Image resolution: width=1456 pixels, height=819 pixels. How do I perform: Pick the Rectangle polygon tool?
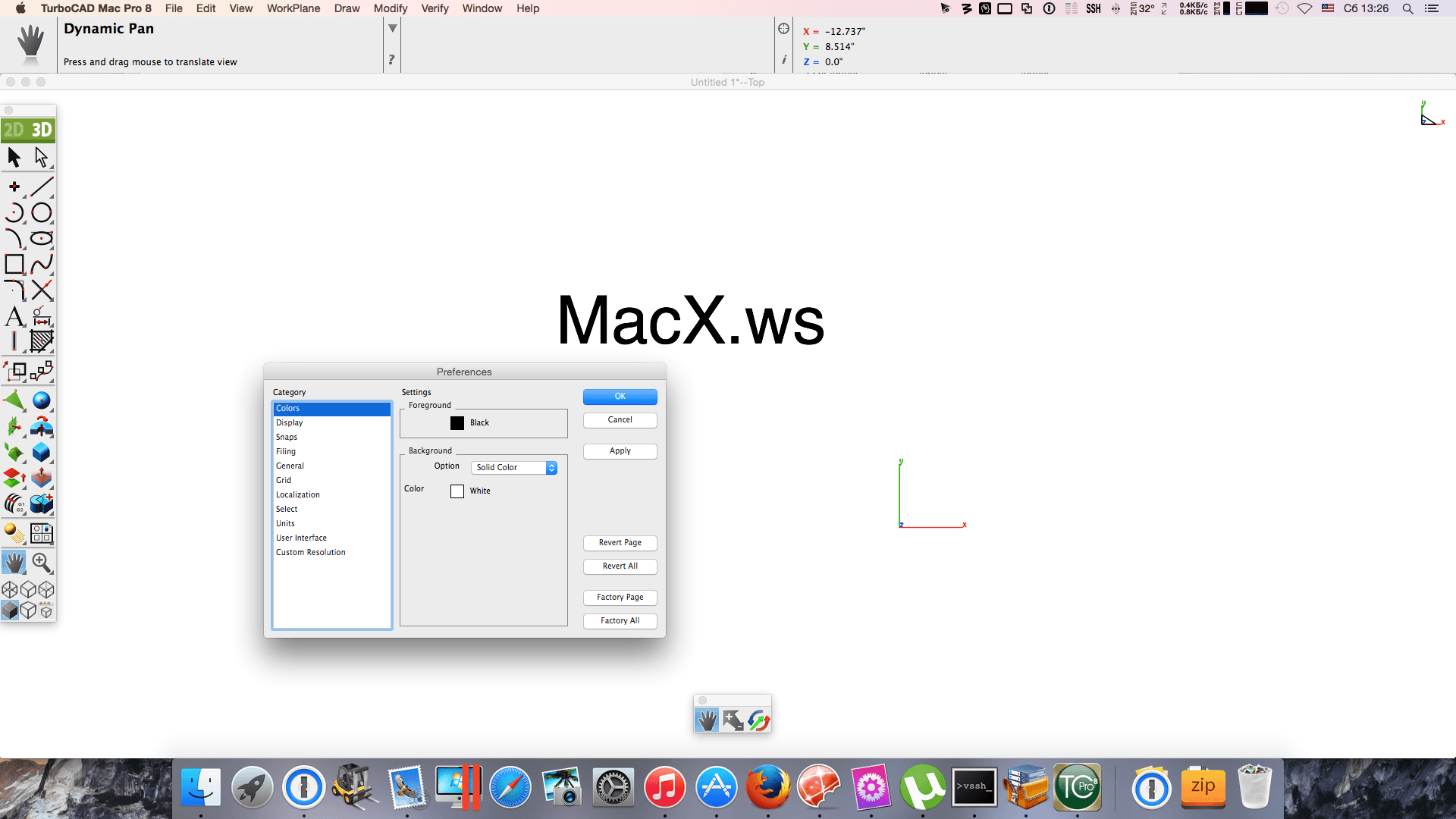[x=14, y=265]
